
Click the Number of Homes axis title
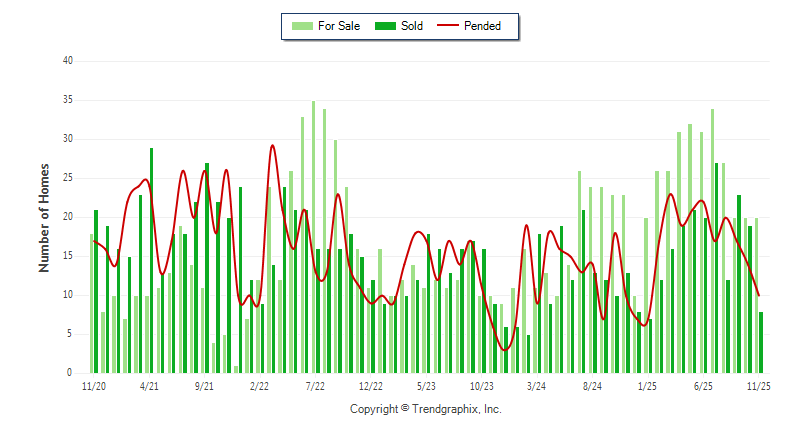pos(44,217)
